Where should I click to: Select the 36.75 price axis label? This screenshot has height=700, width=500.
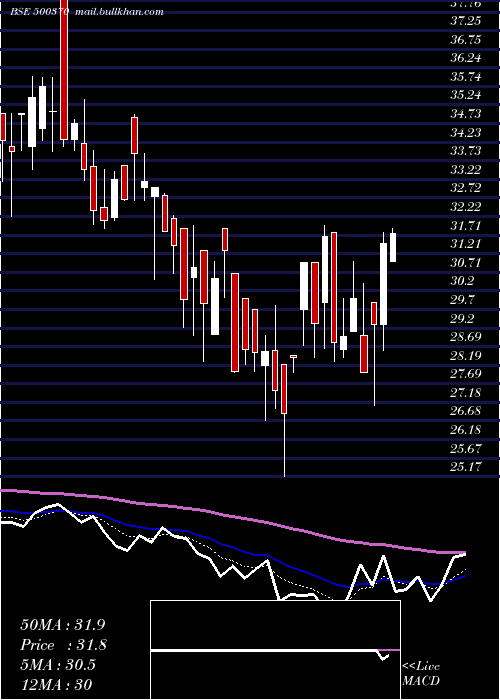coord(466,40)
